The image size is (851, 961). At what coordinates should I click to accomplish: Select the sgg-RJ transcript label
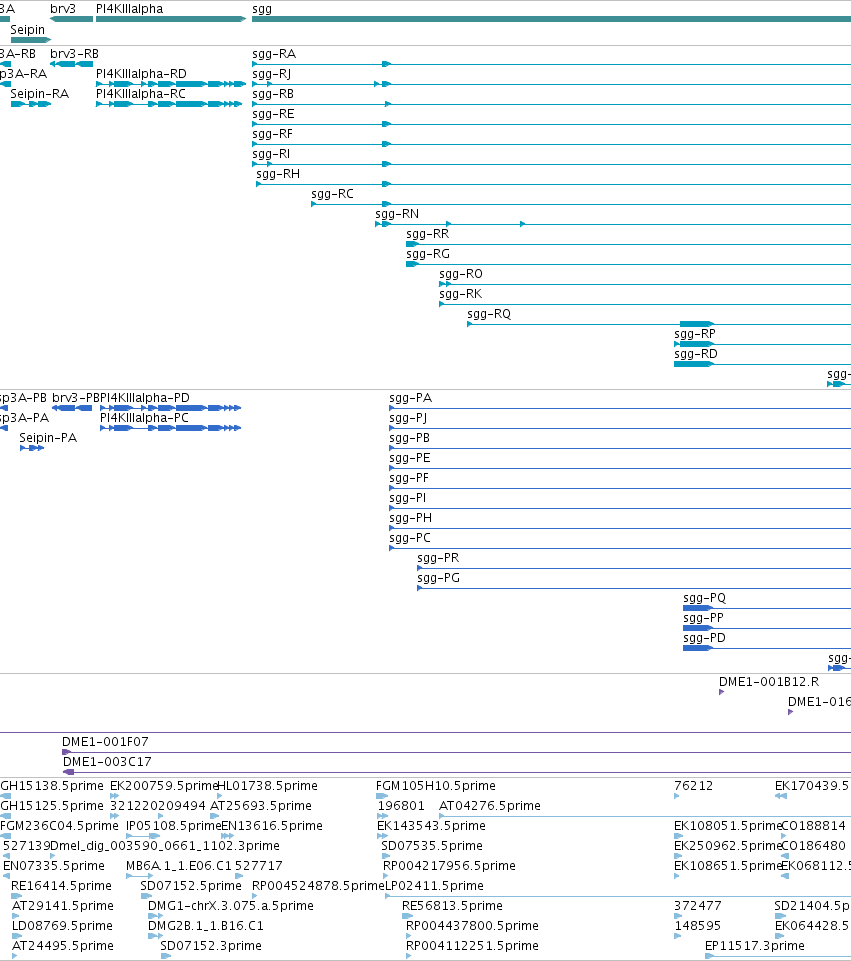(x=271, y=74)
